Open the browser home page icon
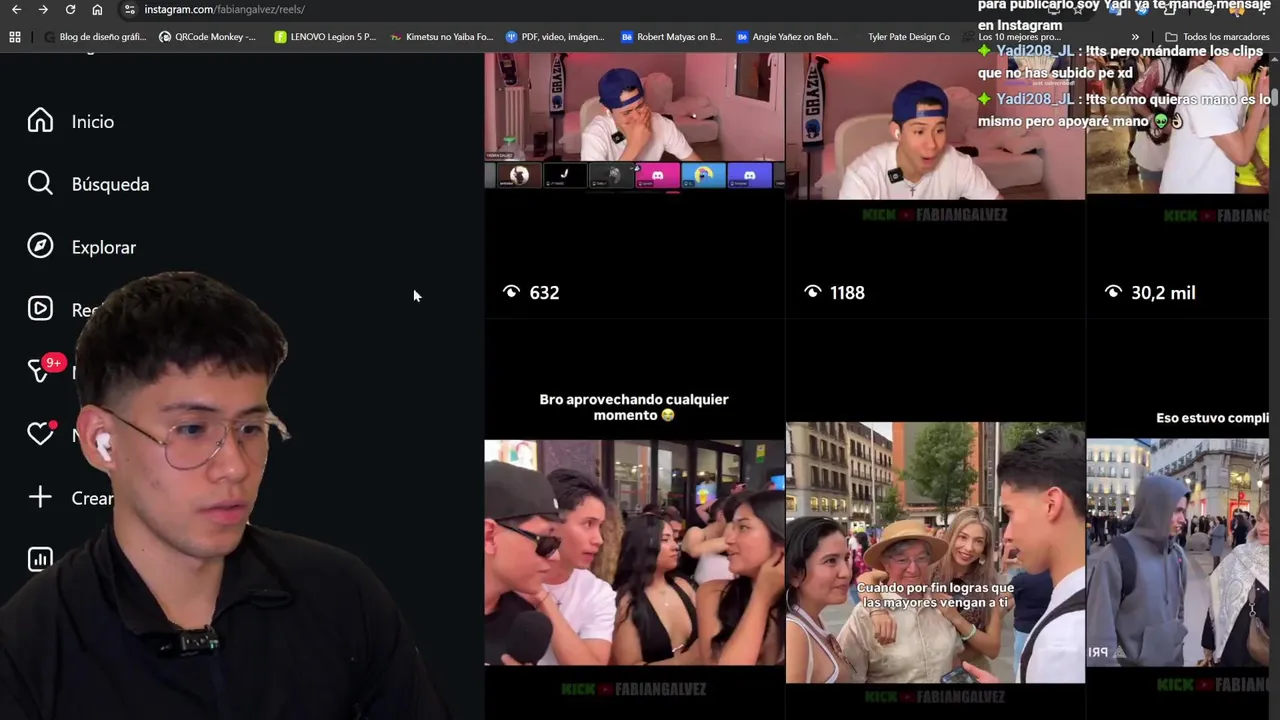1280x720 pixels. point(97,9)
